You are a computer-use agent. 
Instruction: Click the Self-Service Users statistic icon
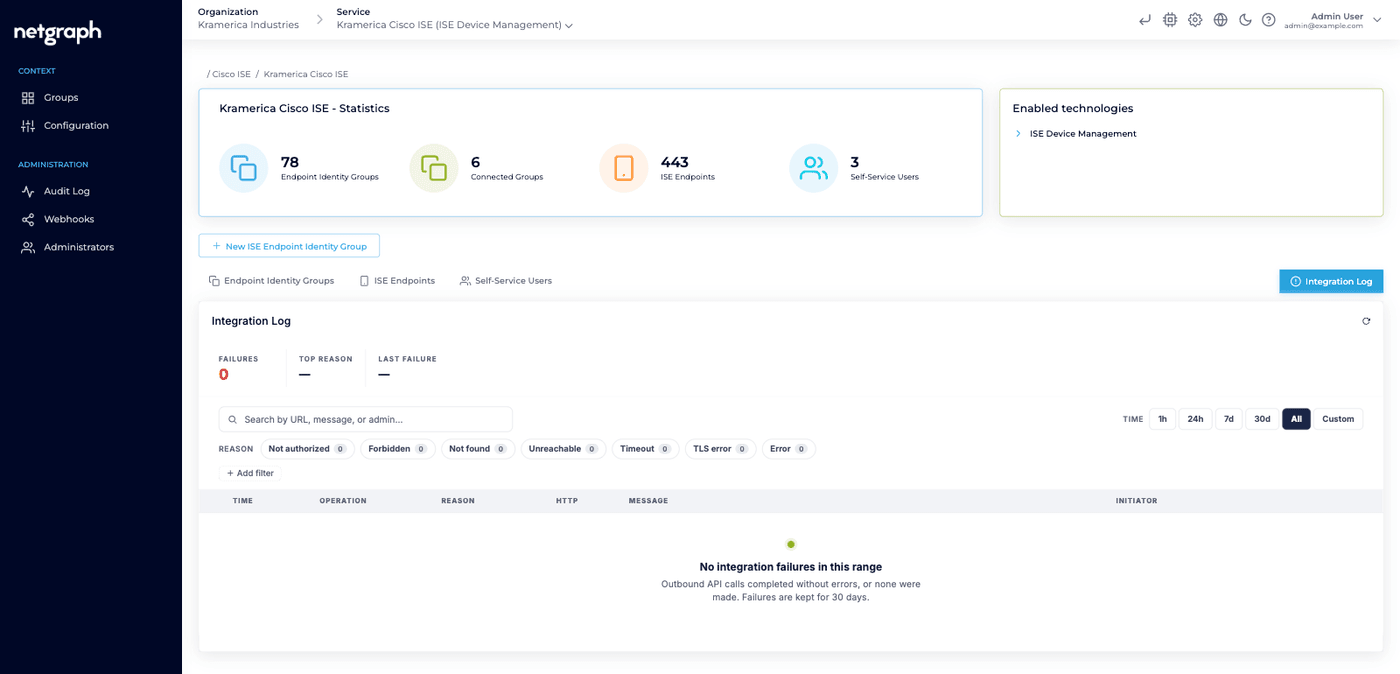tap(814, 168)
